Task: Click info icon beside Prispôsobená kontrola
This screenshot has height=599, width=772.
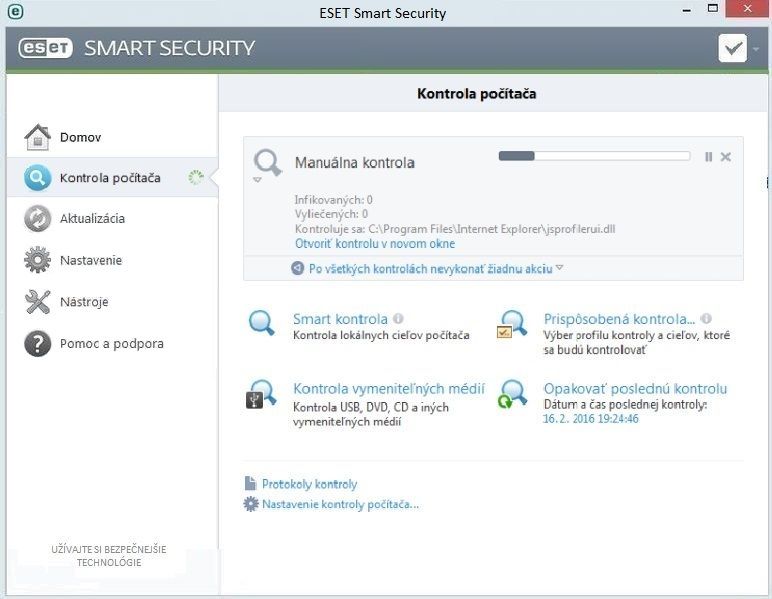Action: [x=706, y=318]
